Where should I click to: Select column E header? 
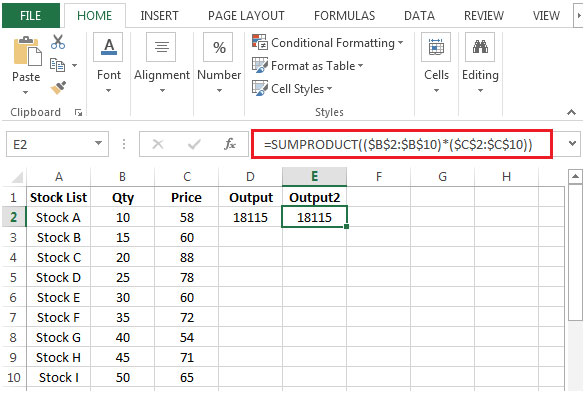click(315, 177)
